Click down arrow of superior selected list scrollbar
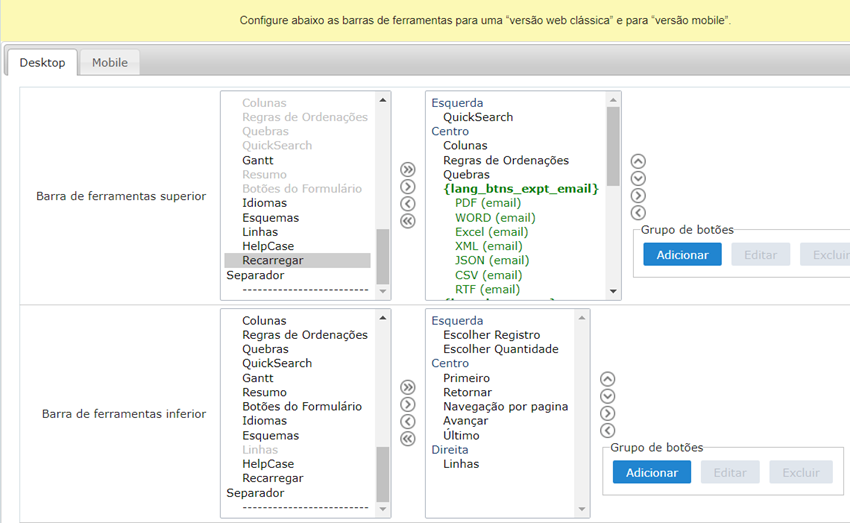 pyautogui.click(x=613, y=292)
